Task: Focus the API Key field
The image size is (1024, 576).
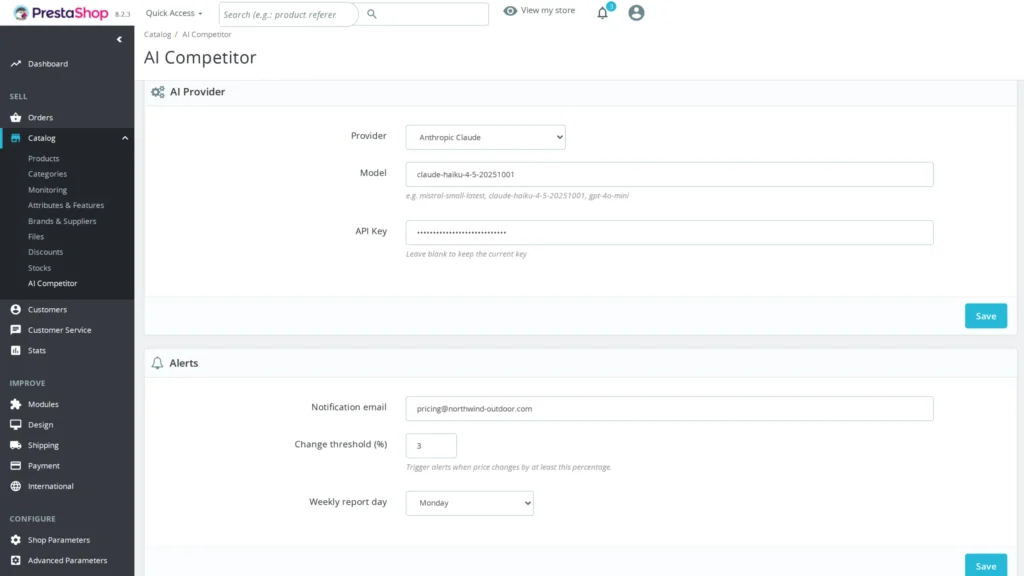Action: (669, 232)
